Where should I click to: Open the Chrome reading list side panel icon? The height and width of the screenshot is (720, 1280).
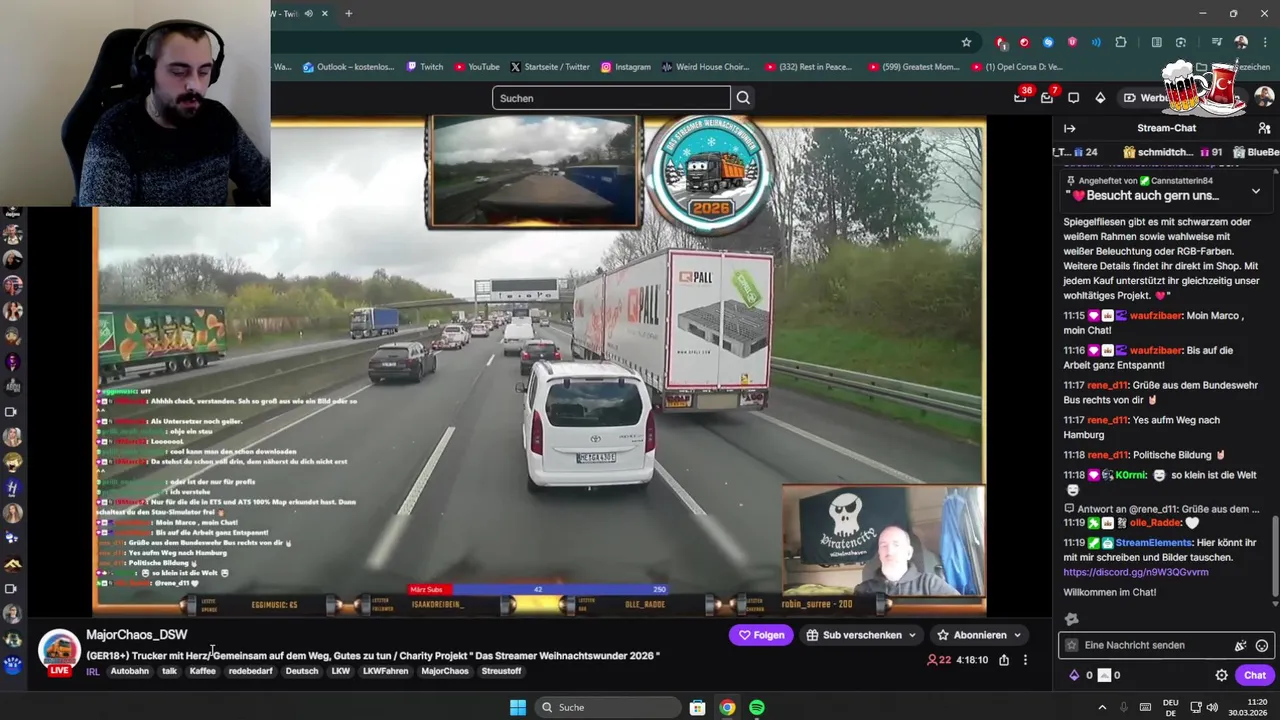(1157, 42)
